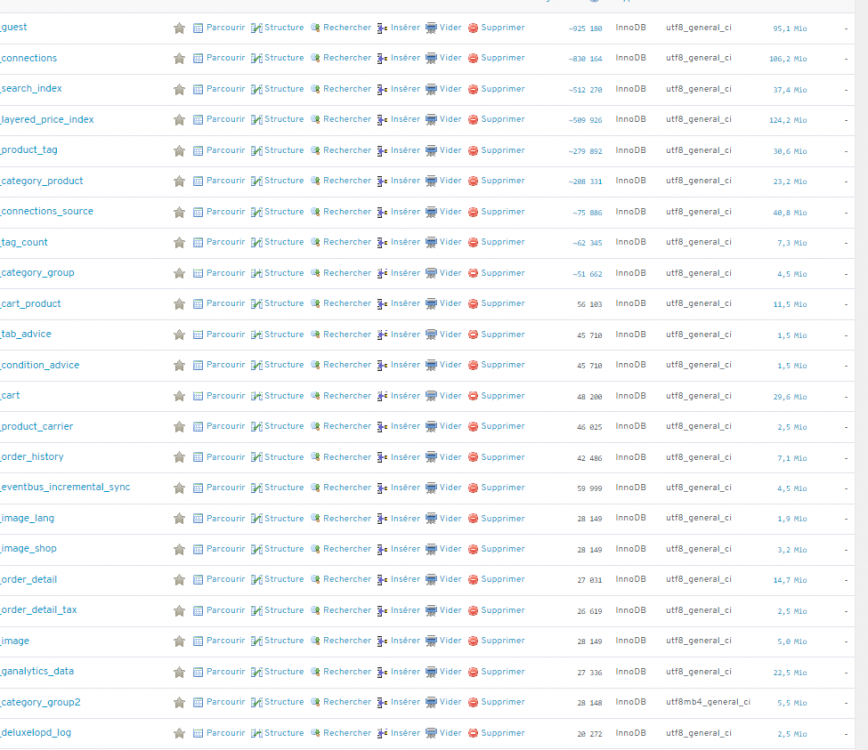The width and height of the screenshot is (868, 750).
Task: Click Vider text for product_tag table
Action: click(451, 151)
